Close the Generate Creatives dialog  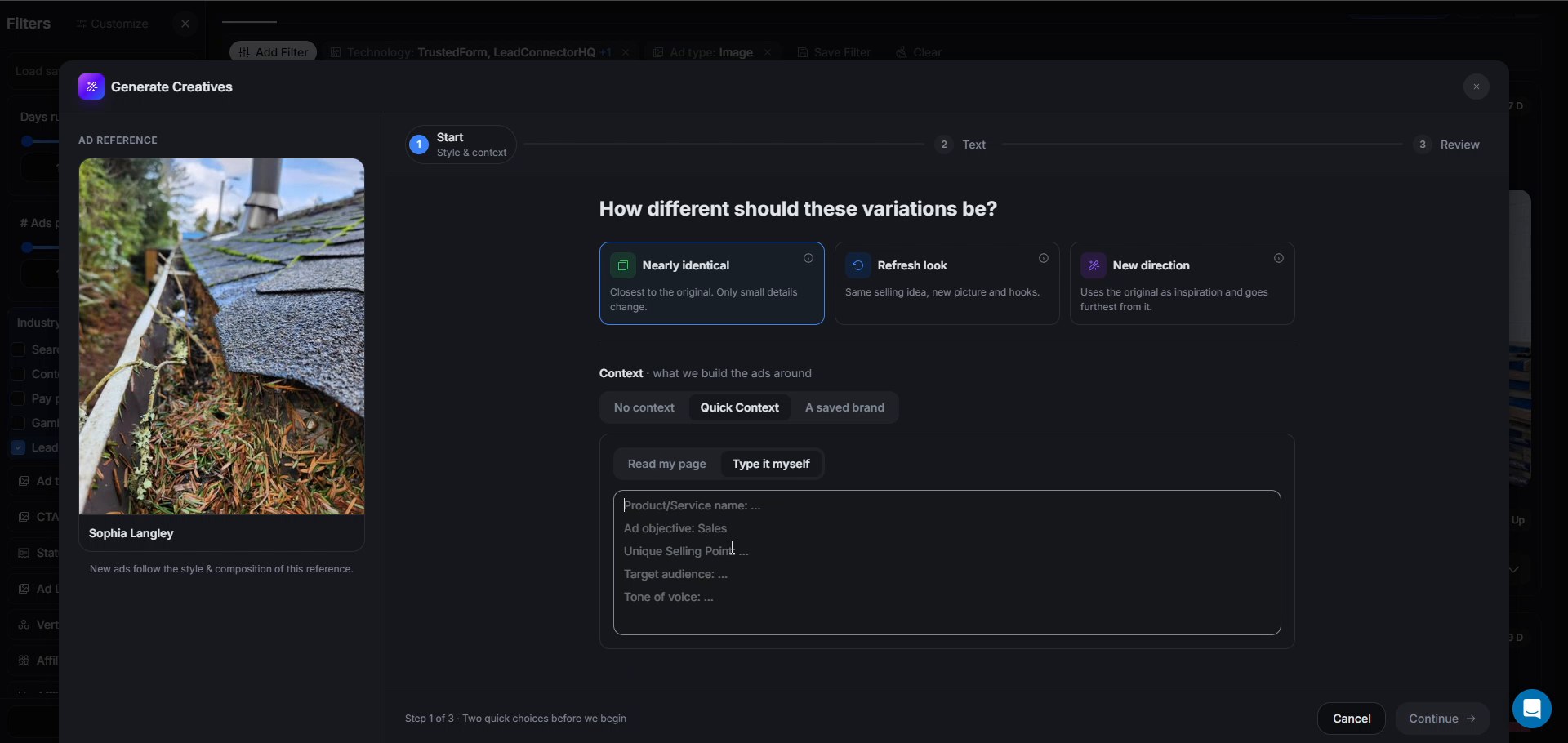coord(1476,87)
